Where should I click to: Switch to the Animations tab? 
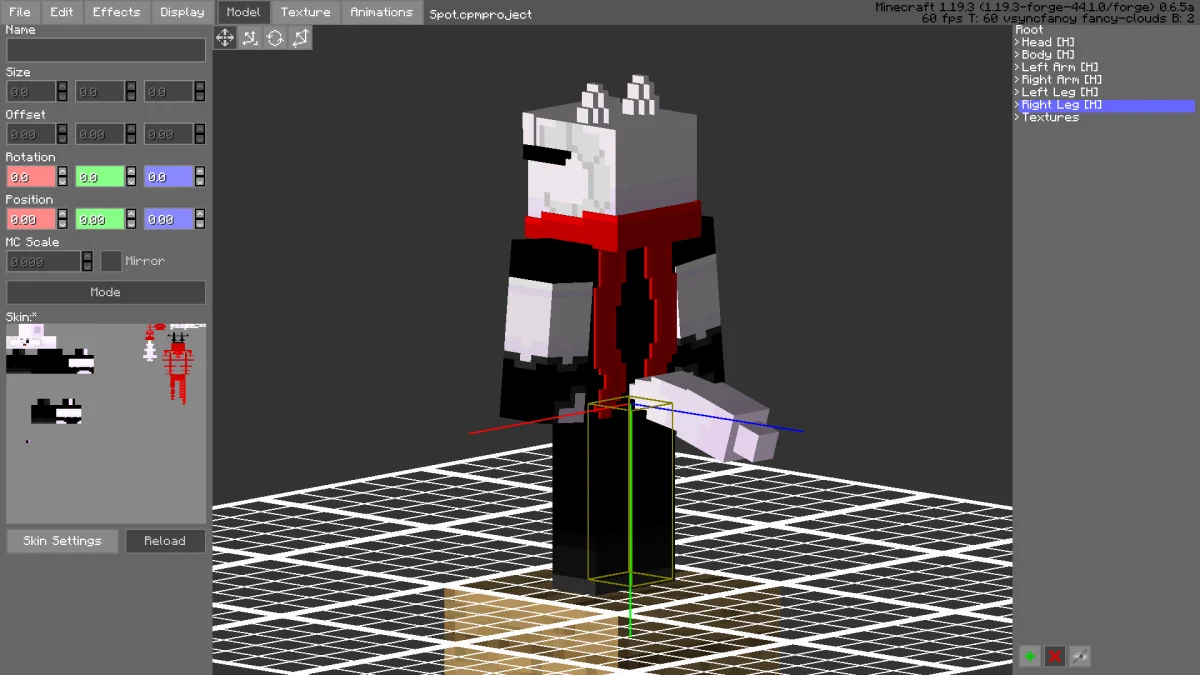381,12
